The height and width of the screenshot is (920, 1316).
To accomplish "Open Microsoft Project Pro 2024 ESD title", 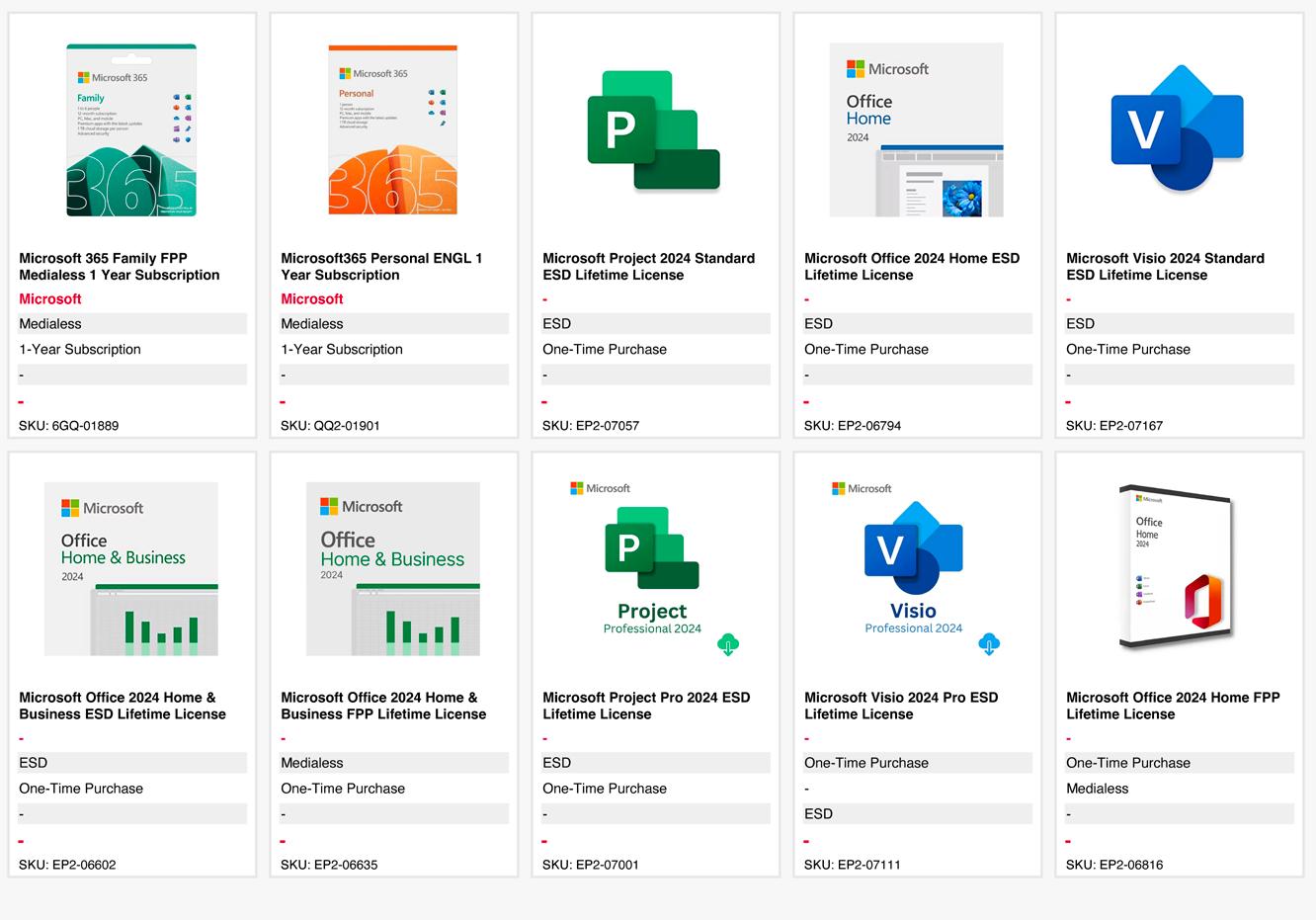I will [x=646, y=706].
